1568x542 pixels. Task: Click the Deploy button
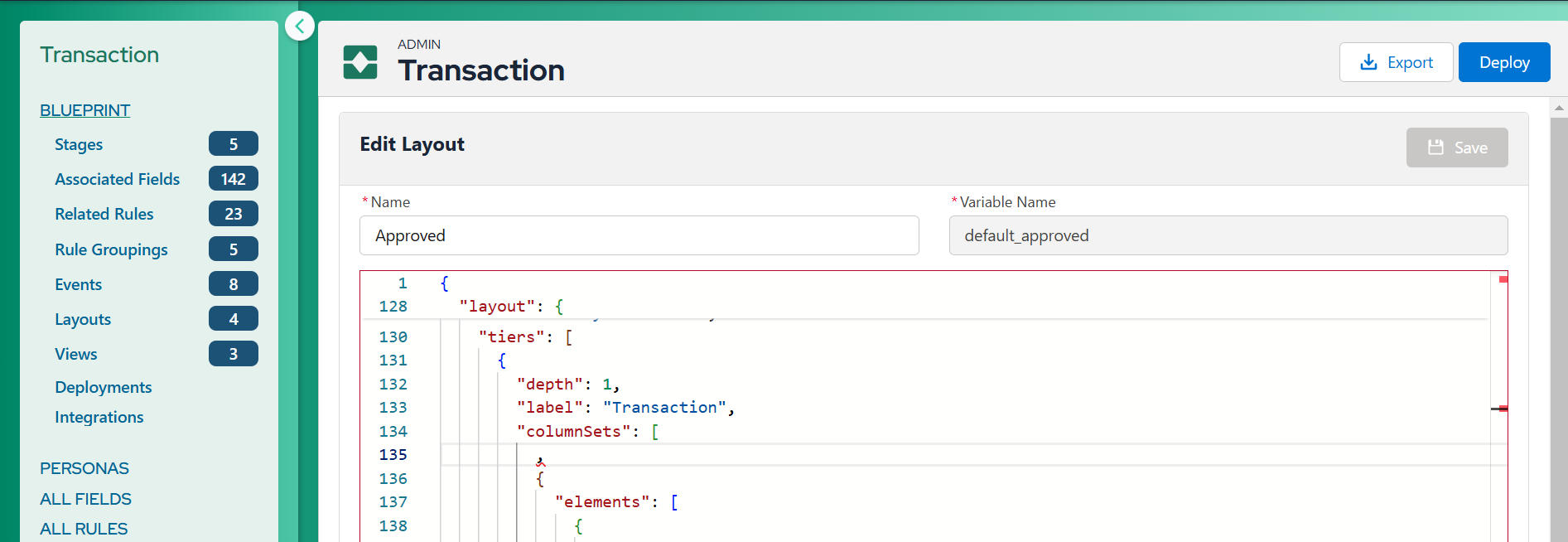coord(1504,62)
